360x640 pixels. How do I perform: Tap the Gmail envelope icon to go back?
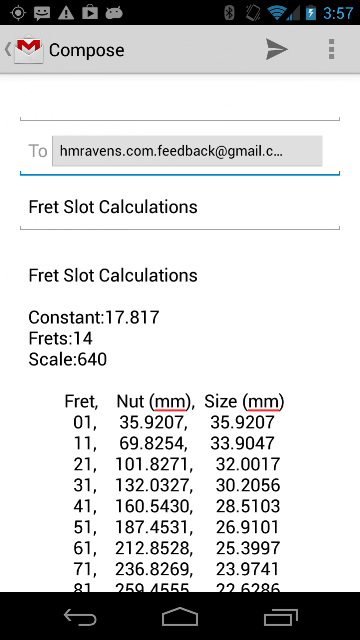(28, 50)
